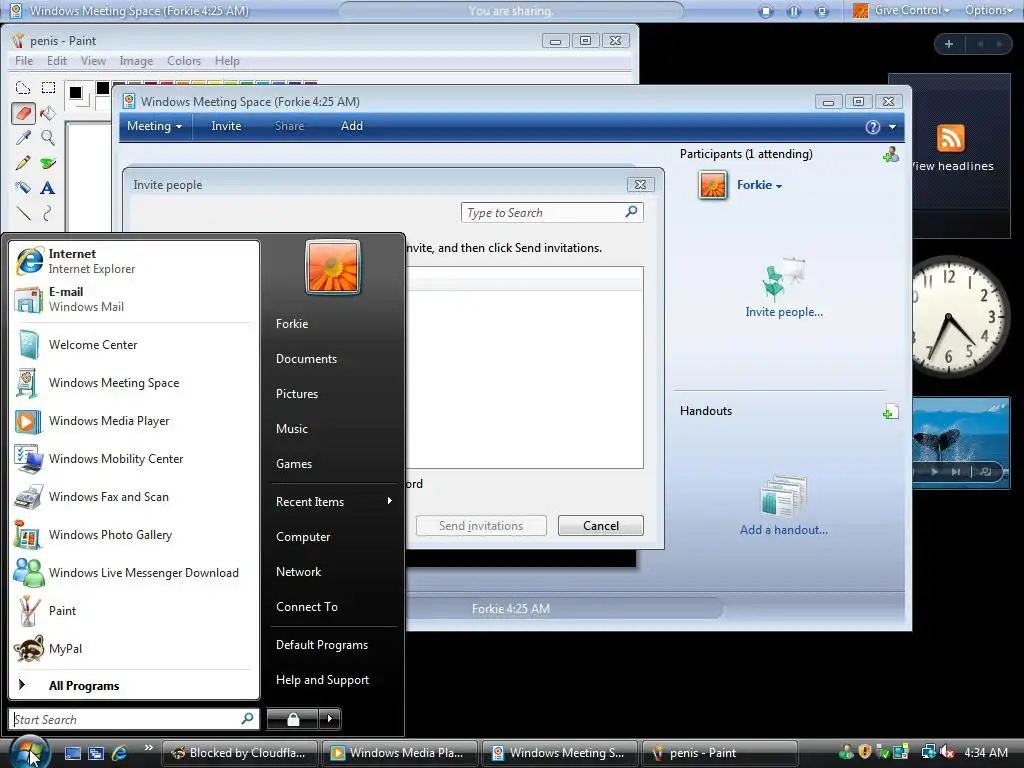1024x768 pixels.
Task: Choose the Airbrush spray tool in Paint
Action: [x=23, y=188]
